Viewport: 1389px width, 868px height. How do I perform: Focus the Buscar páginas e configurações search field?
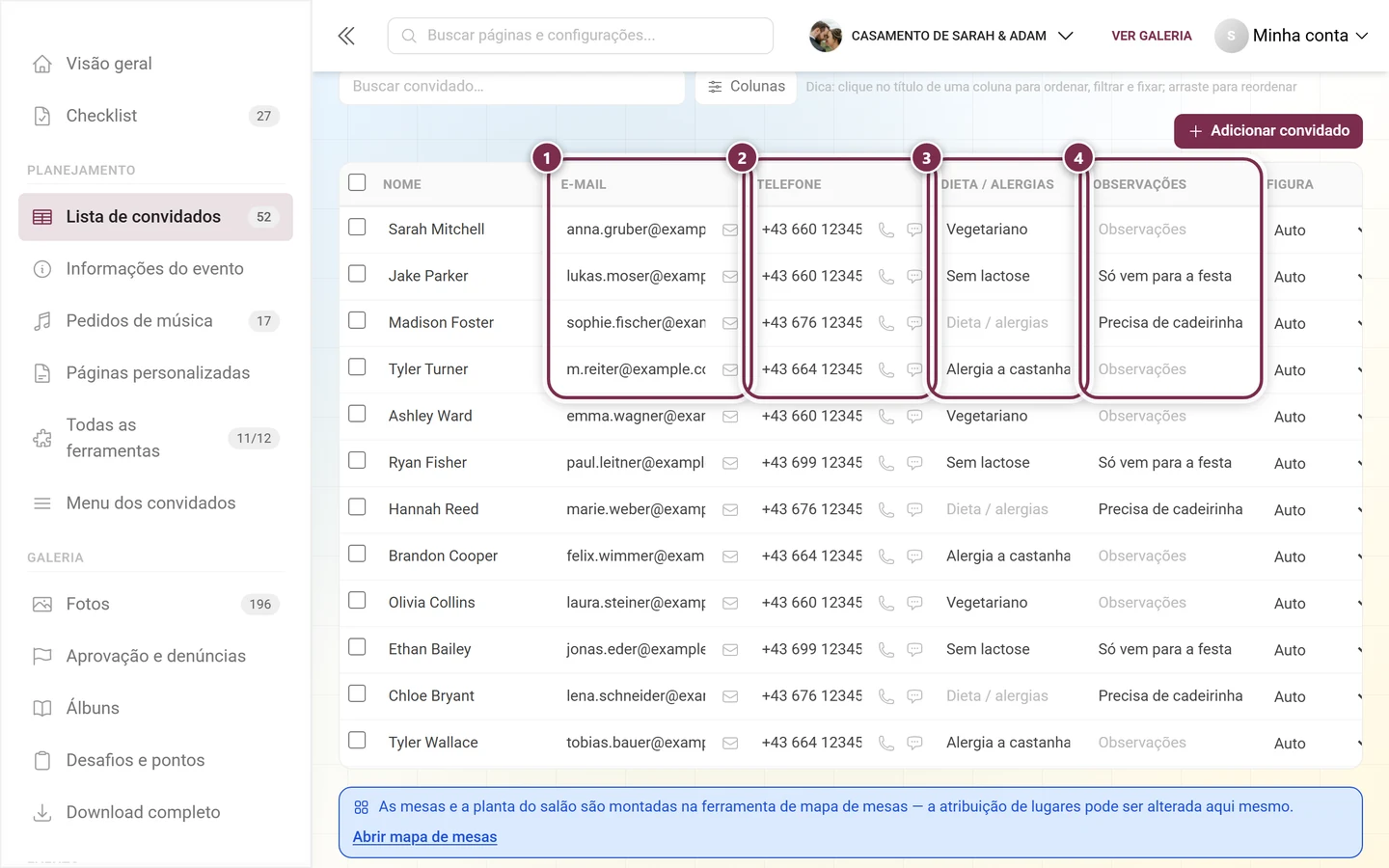(x=581, y=36)
